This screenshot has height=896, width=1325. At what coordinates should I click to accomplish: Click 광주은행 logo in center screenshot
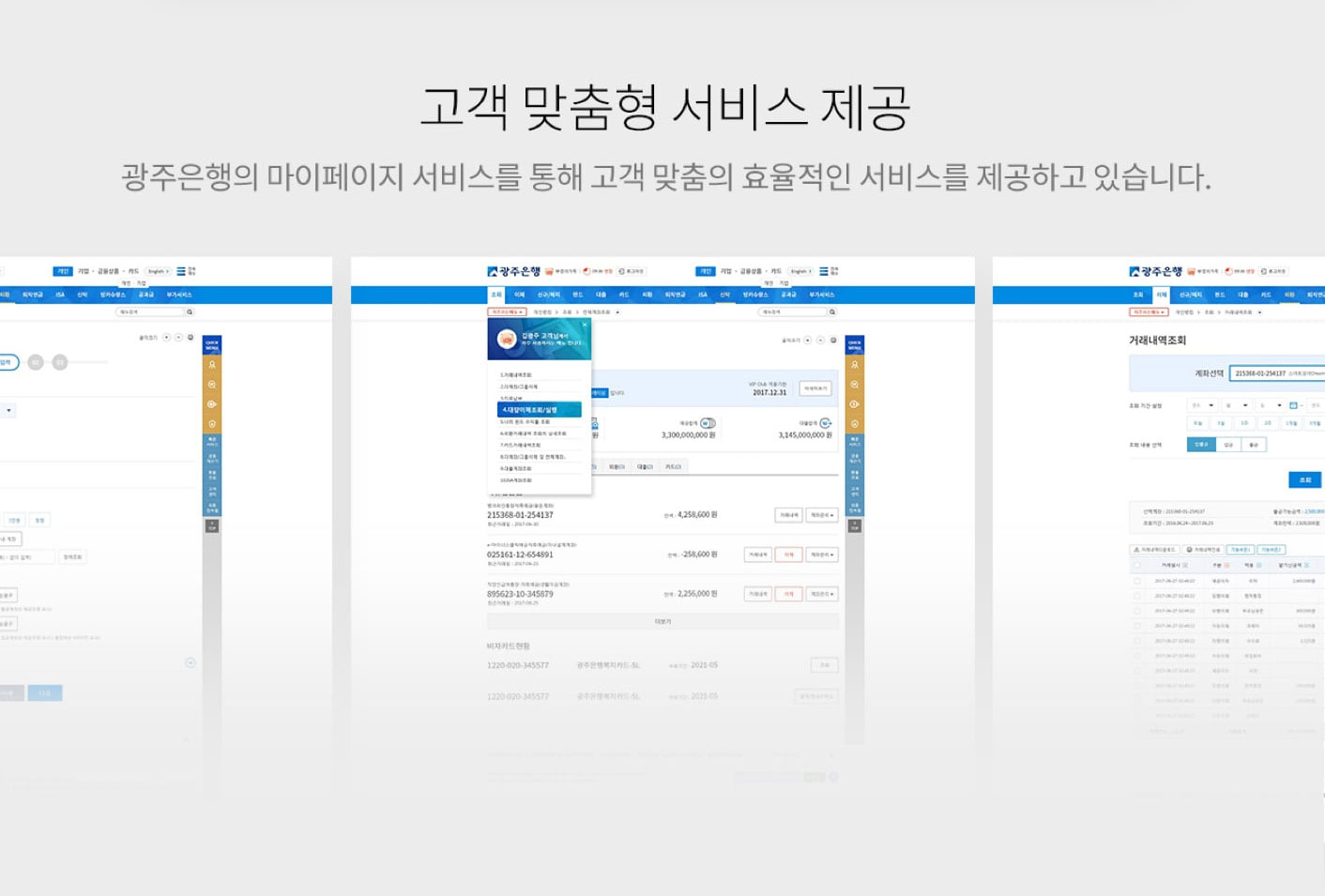coord(513,271)
